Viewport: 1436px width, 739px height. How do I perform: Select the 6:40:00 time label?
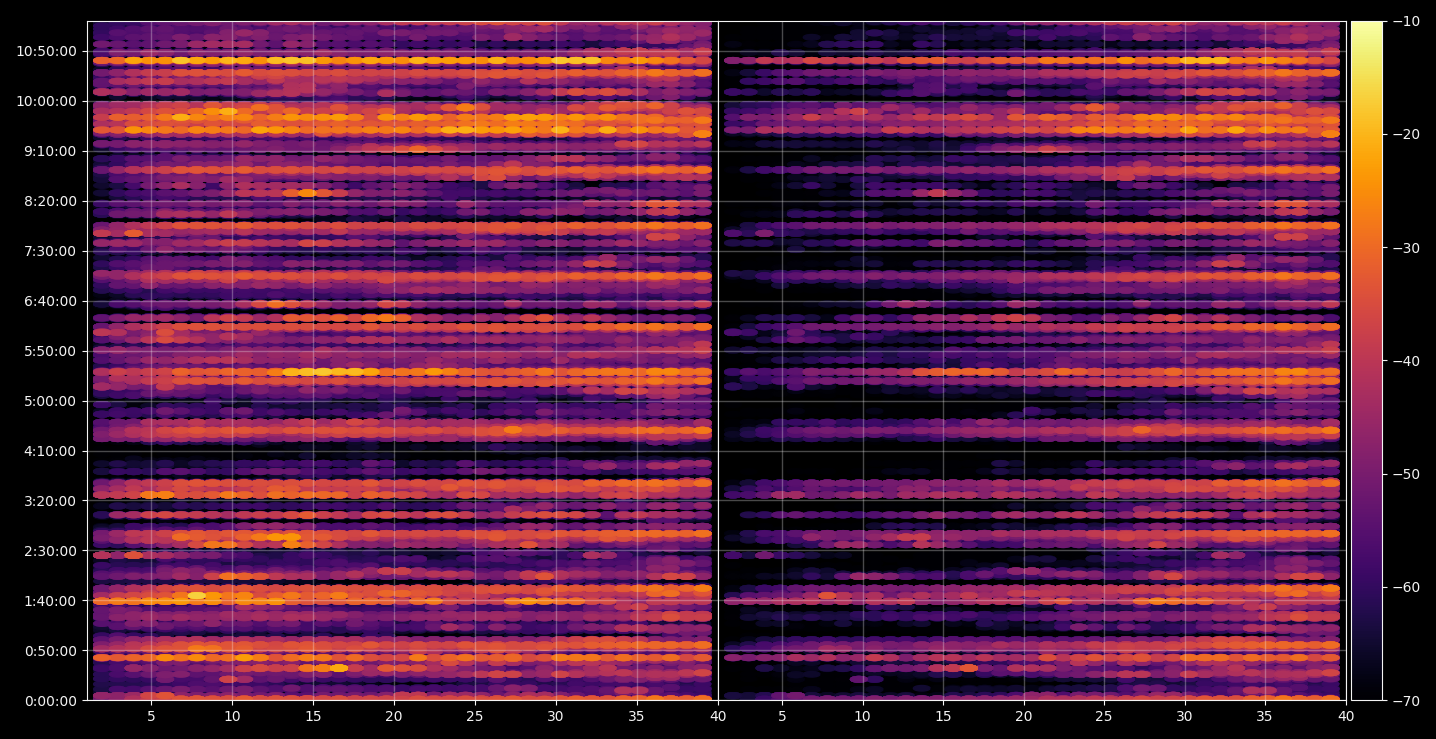point(50,301)
